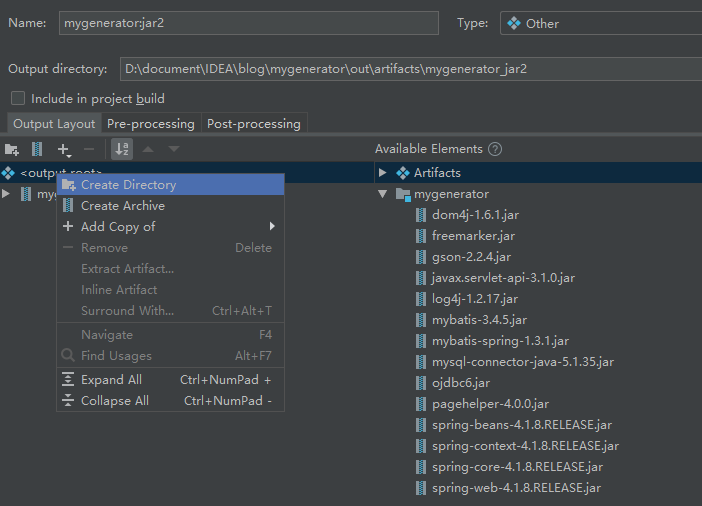Switch to the Post-processing tab
The image size is (702, 506).
(253, 124)
